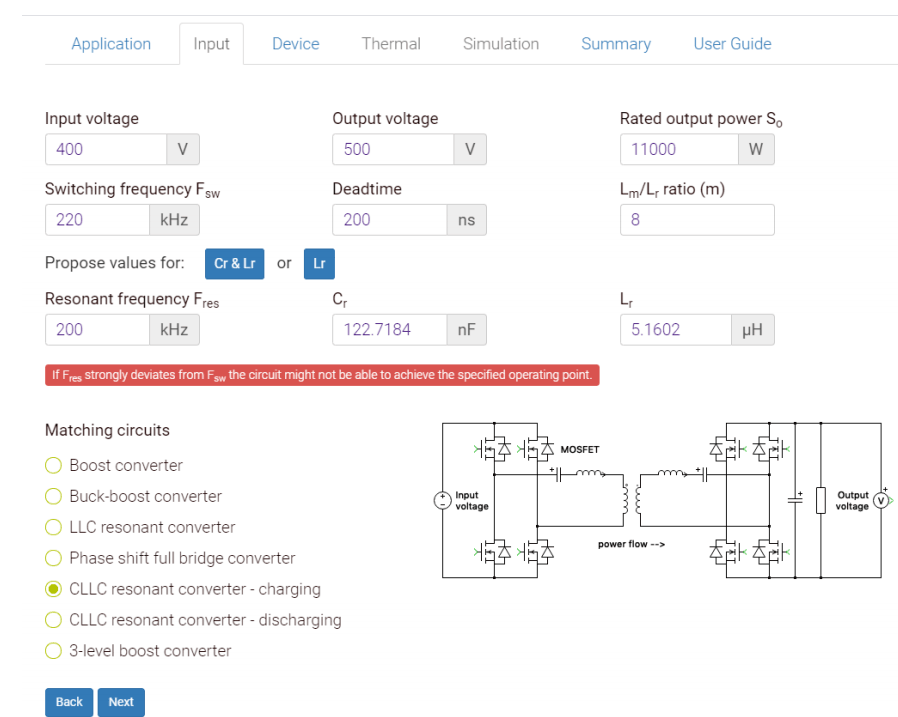
Task: Choose the 3-level boost converter
Action: click(53, 651)
